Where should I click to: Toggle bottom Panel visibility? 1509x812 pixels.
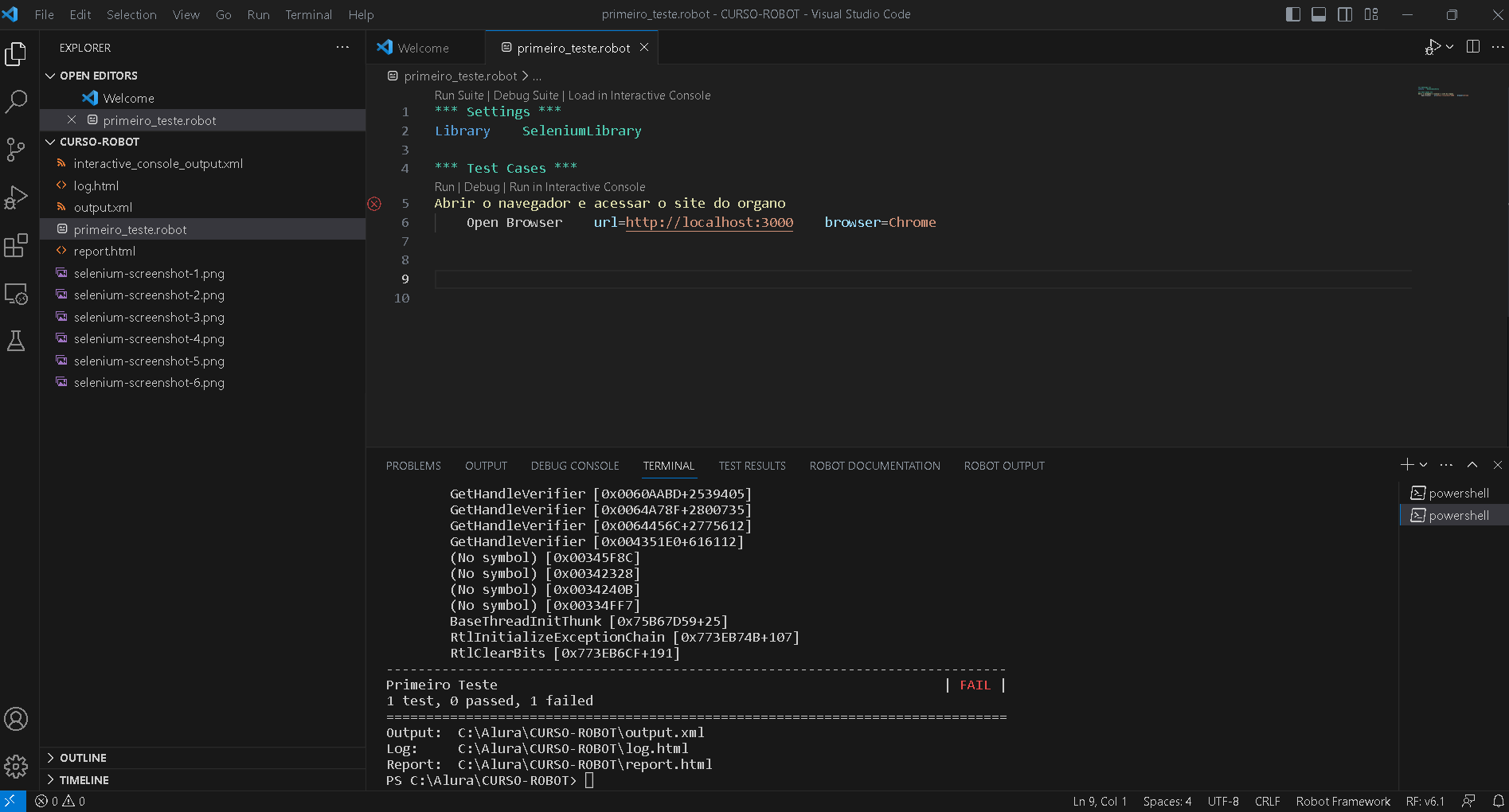click(1319, 14)
